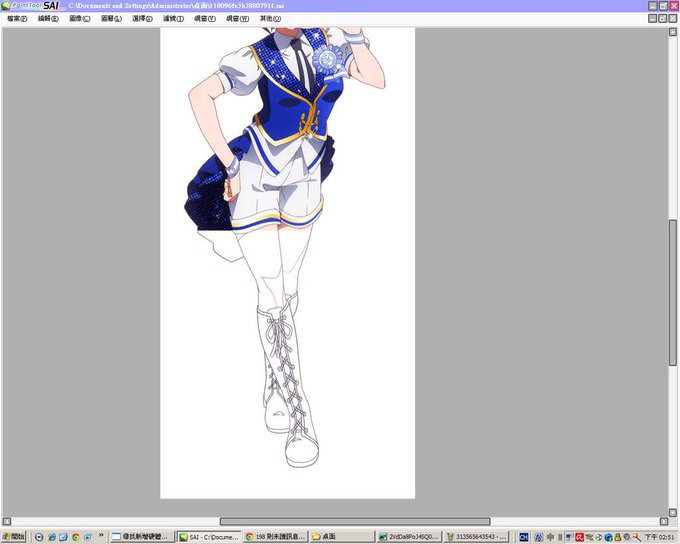680x544 pixels.
Task: Click the vertical scrollbar down arrow
Action: coord(673,513)
